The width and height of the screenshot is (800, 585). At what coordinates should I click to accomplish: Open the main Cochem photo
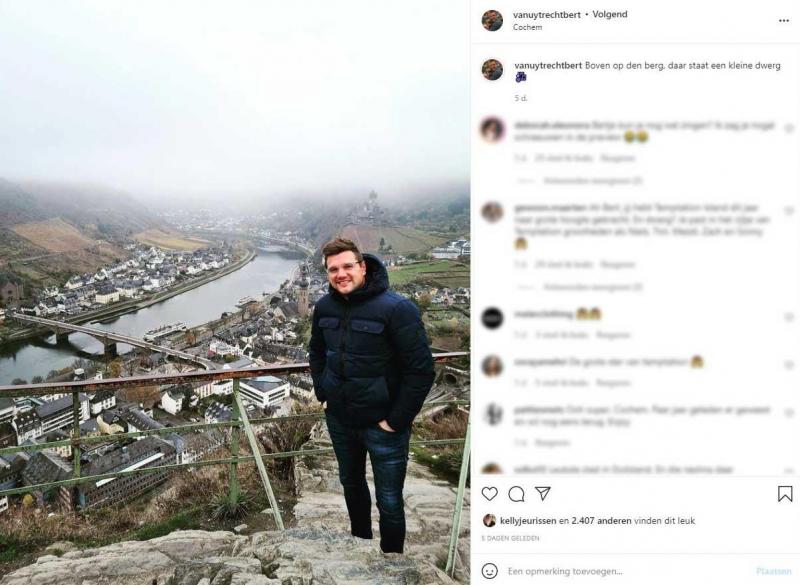(235, 292)
